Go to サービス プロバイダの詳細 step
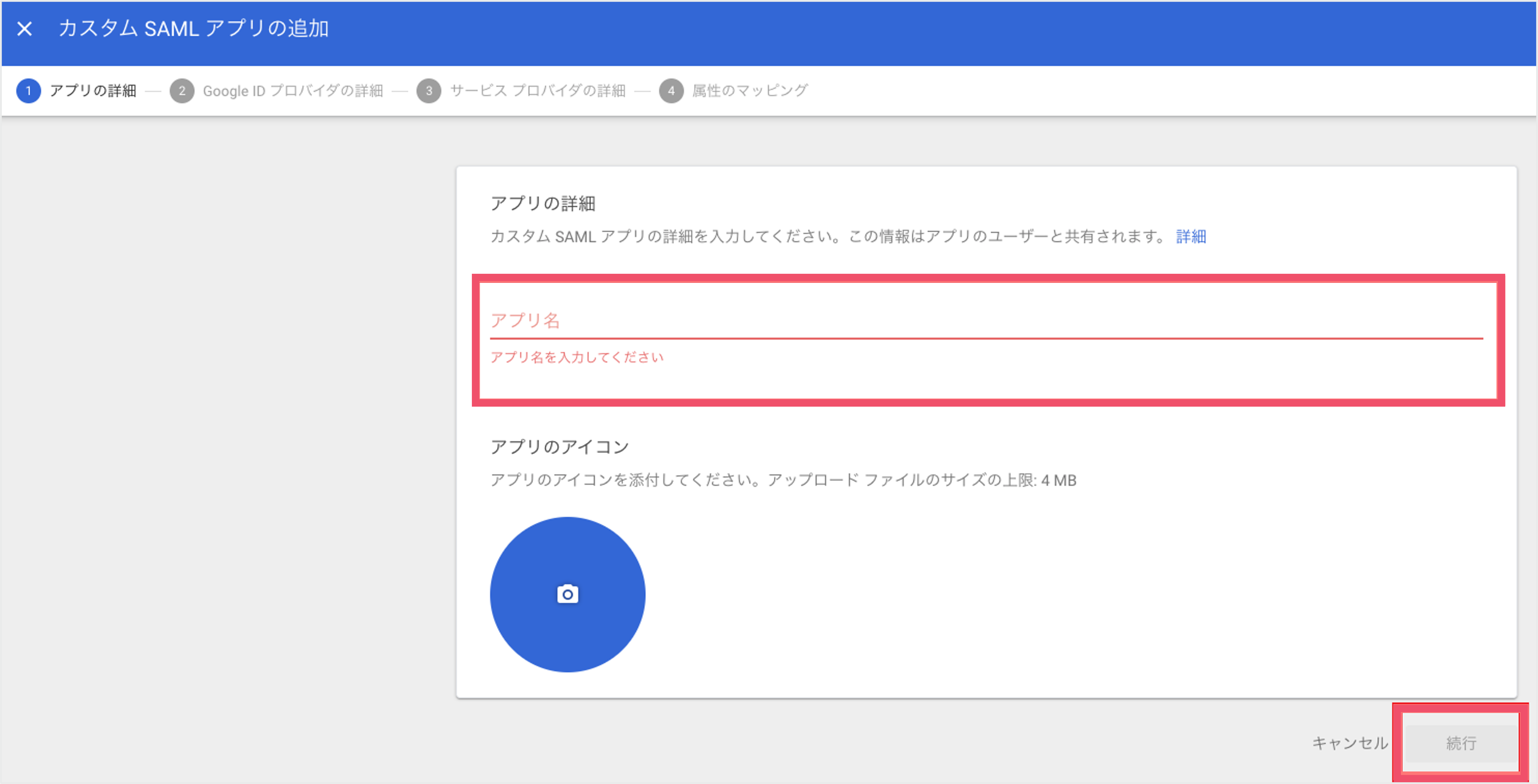 pos(538,91)
